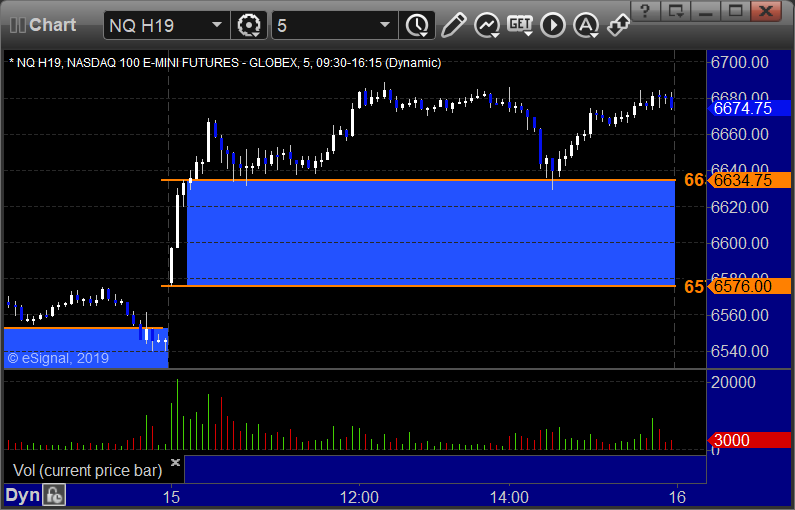Click the 6540.00 price axis label
Screen dimensions: 795x510
(x=739, y=351)
